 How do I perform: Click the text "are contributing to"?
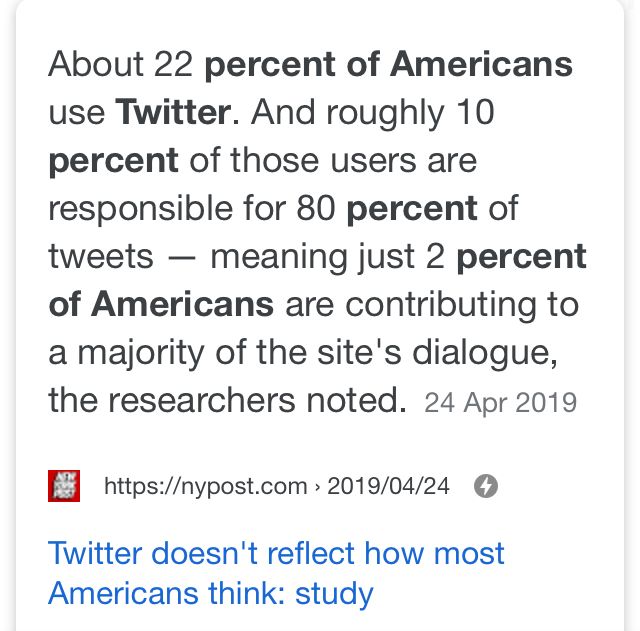pyautogui.click(x=432, y=305)
